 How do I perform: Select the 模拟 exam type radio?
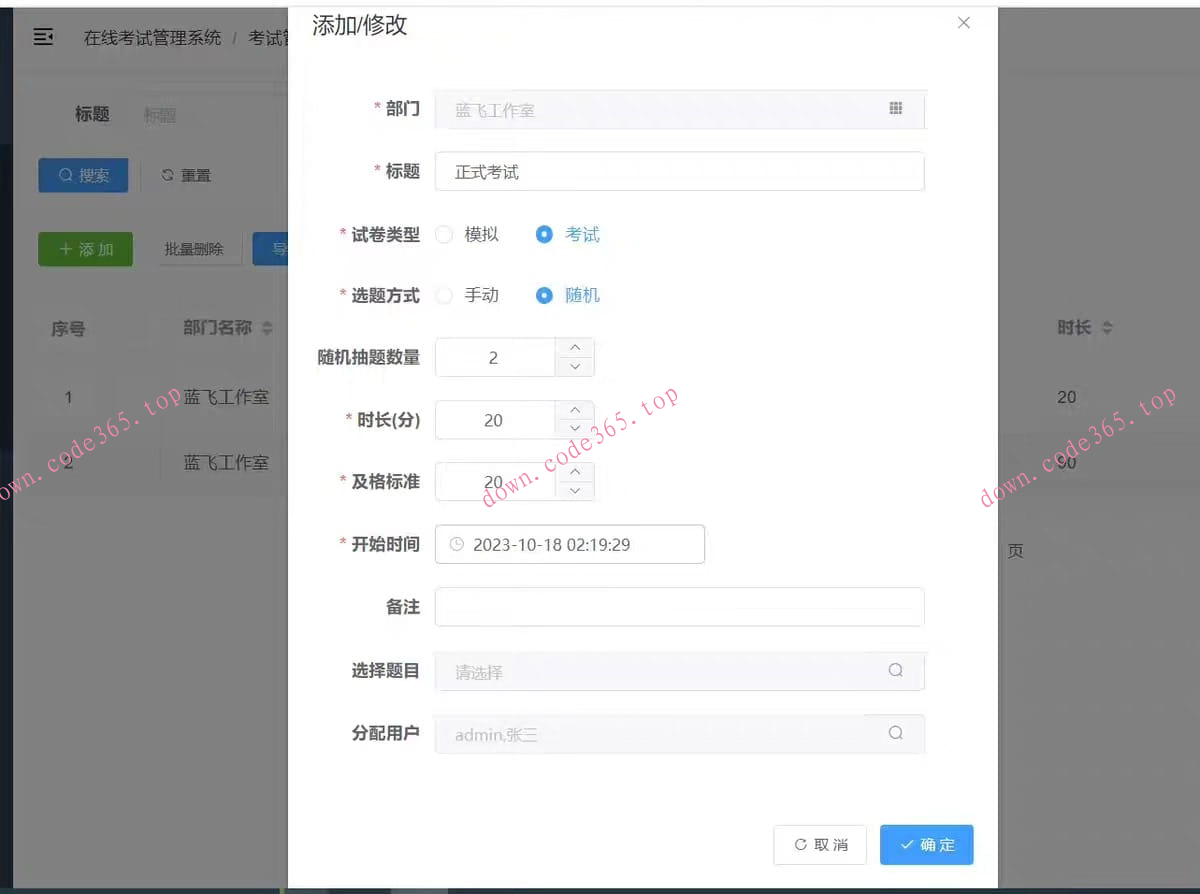pos(444,234)
